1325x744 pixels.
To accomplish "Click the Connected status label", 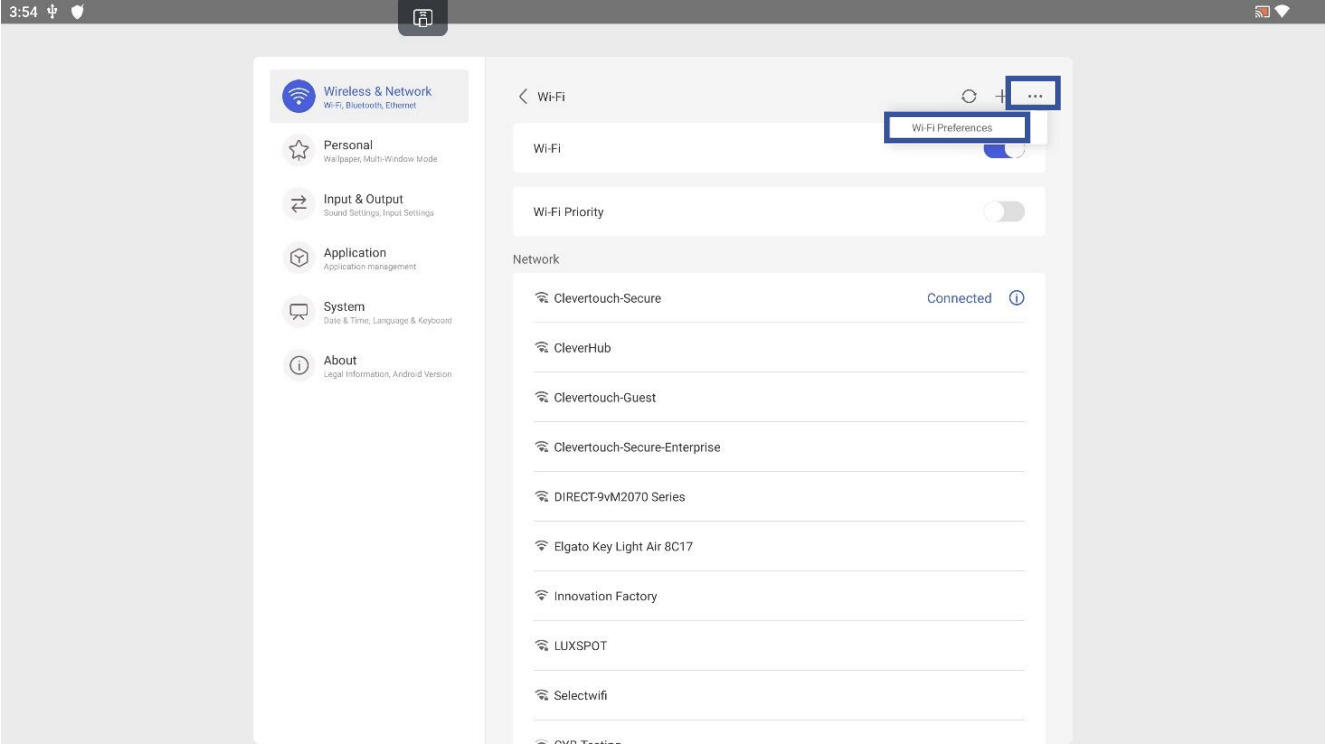I will pos(959,298).
